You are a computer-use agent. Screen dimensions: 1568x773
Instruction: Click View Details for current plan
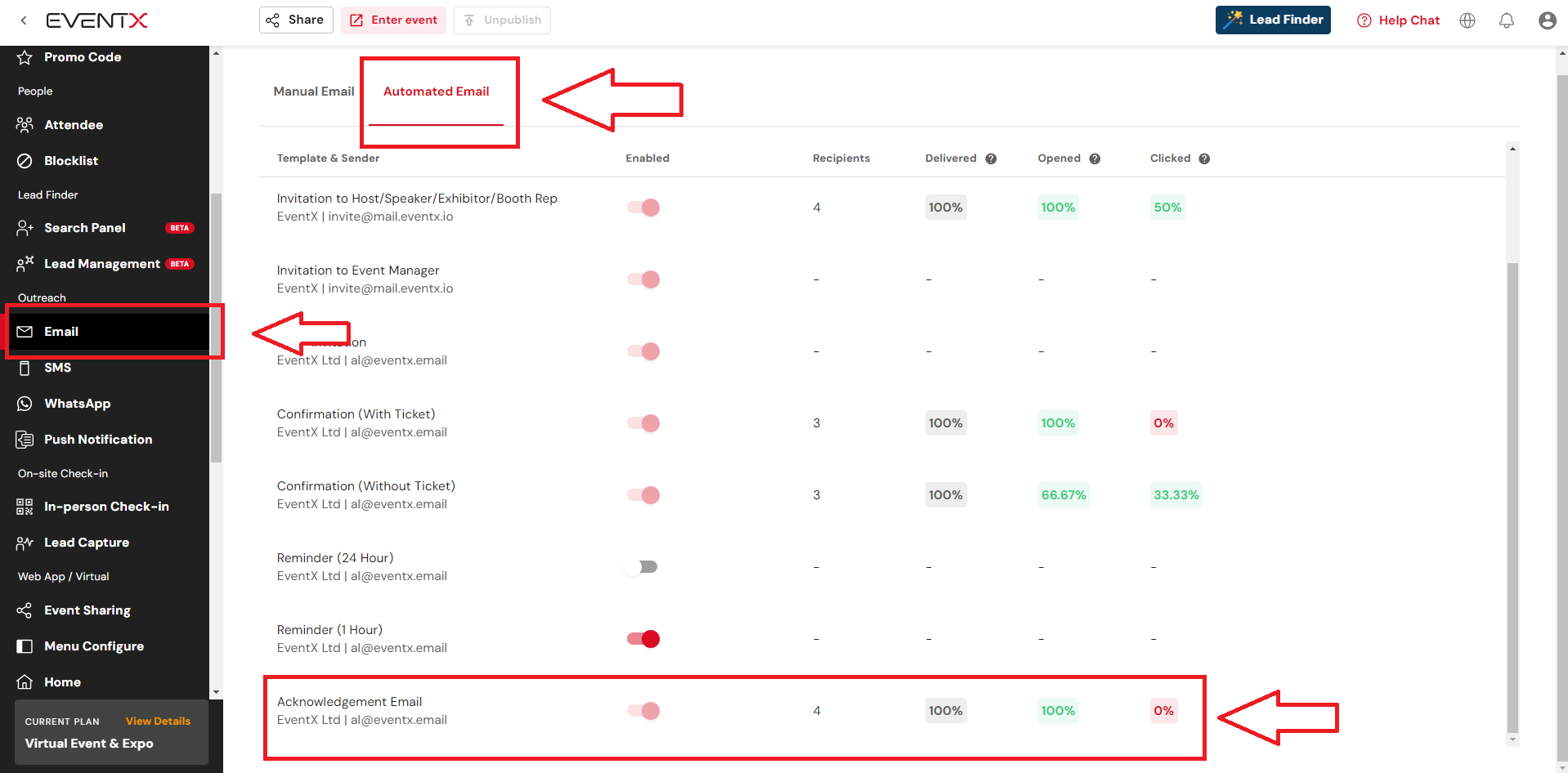point(158,722)
